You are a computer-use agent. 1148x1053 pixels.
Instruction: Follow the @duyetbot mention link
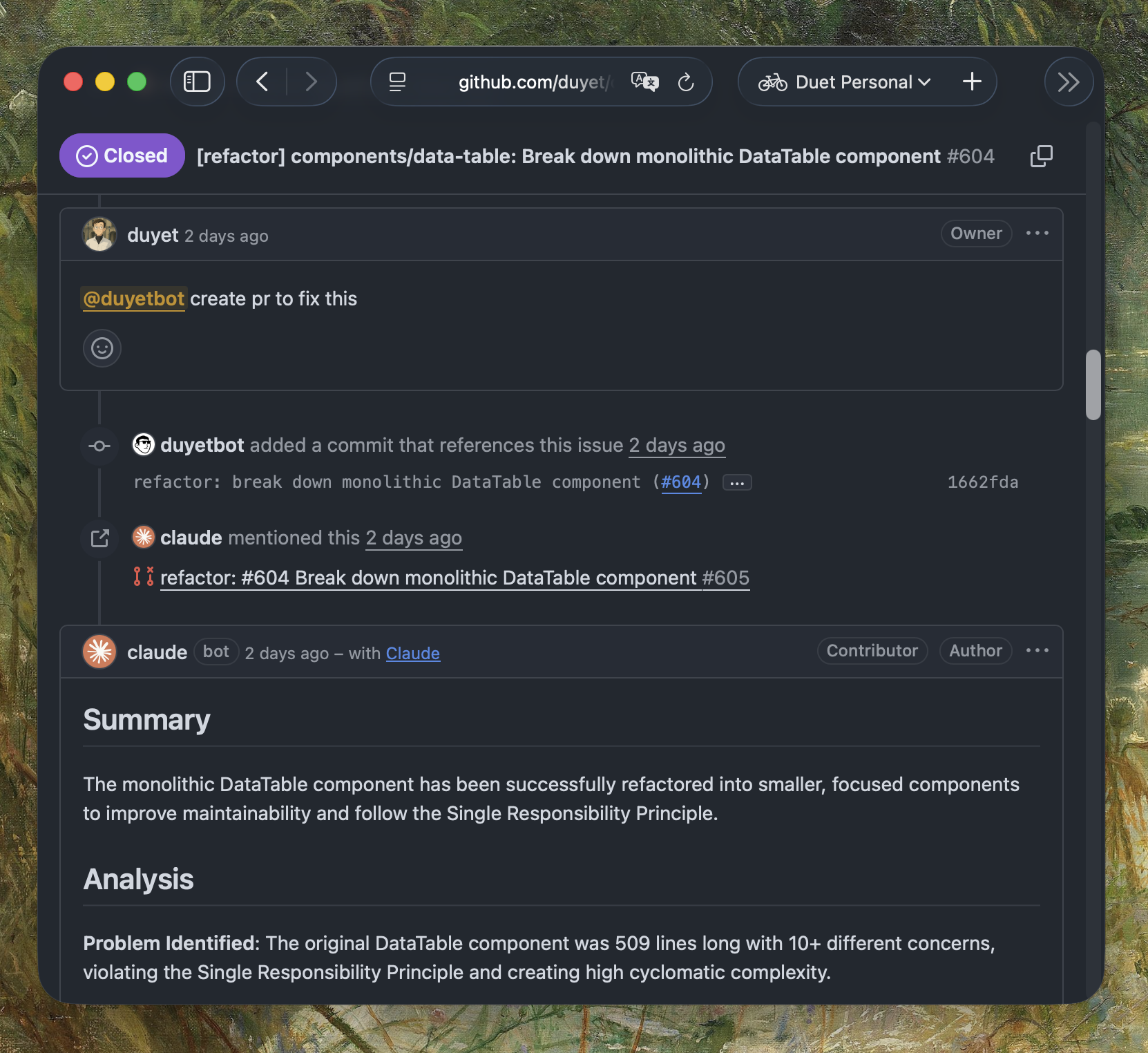point(133,298)
